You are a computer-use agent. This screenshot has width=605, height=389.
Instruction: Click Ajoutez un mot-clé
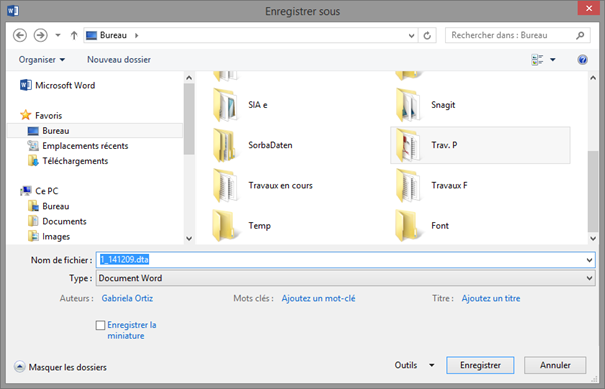(x=318, y=298)
